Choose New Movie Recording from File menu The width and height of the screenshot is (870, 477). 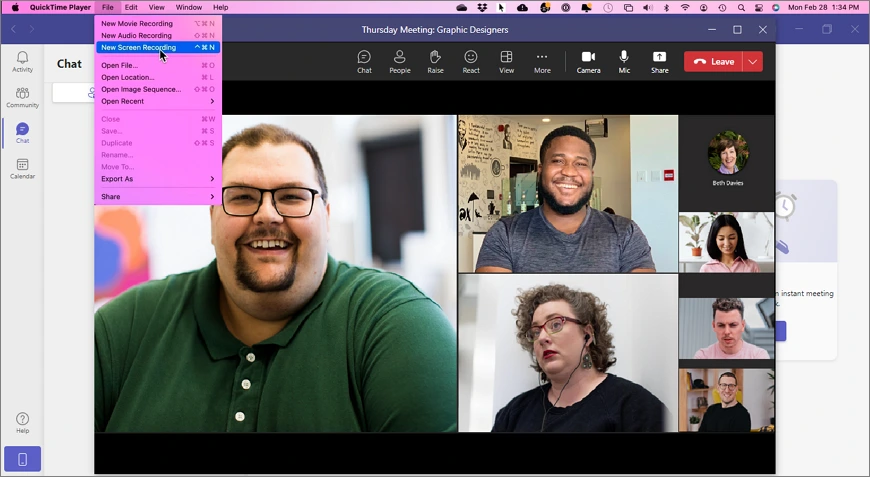coord(158,23)
